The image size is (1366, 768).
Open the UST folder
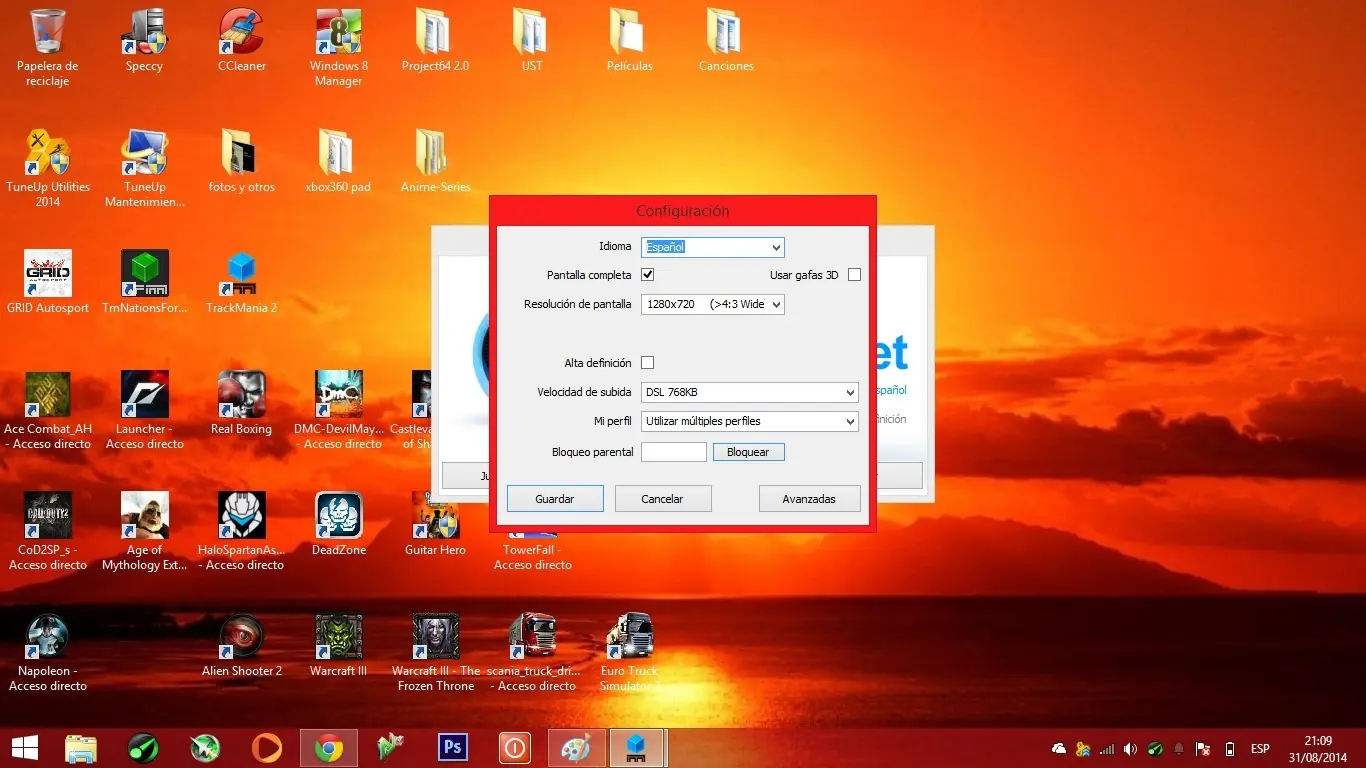pyautogui.click(x=532, y=40)
